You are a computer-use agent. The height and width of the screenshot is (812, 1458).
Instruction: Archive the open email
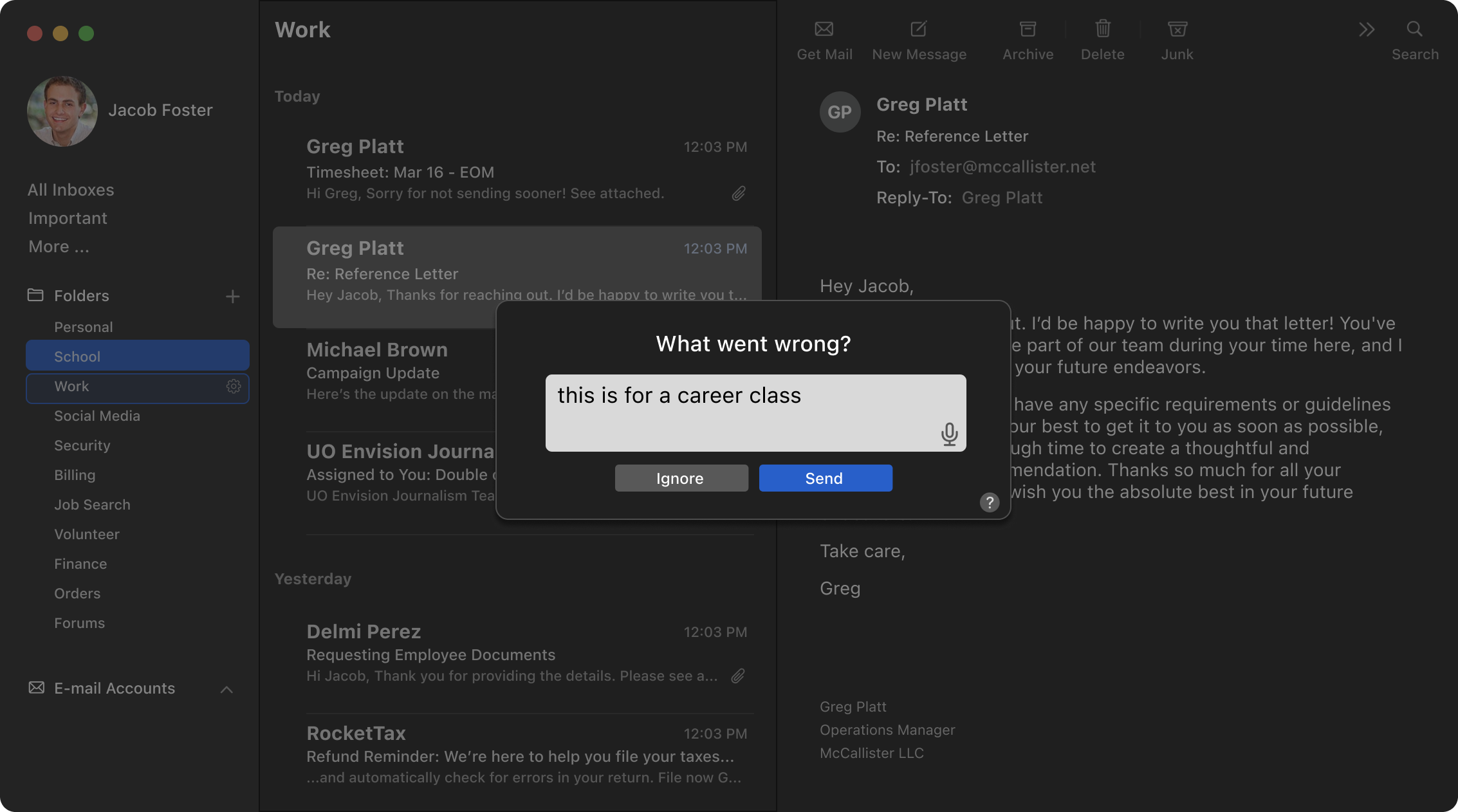tap(1028, 30)
